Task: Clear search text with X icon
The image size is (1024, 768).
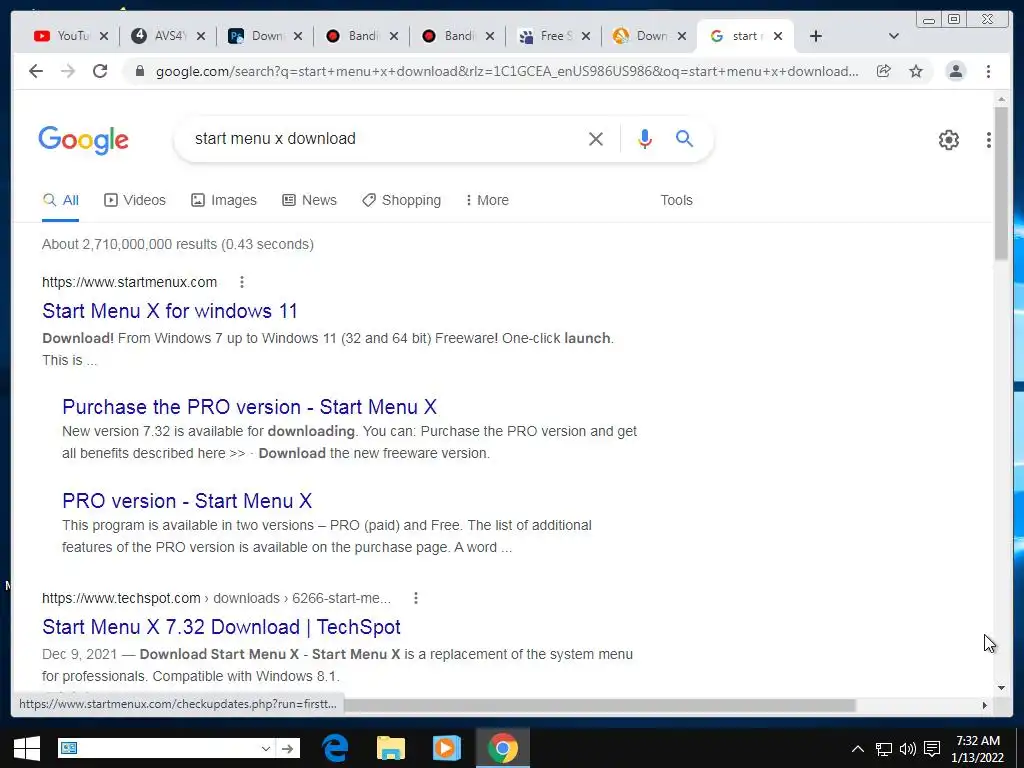Action: tap(596, 138)
